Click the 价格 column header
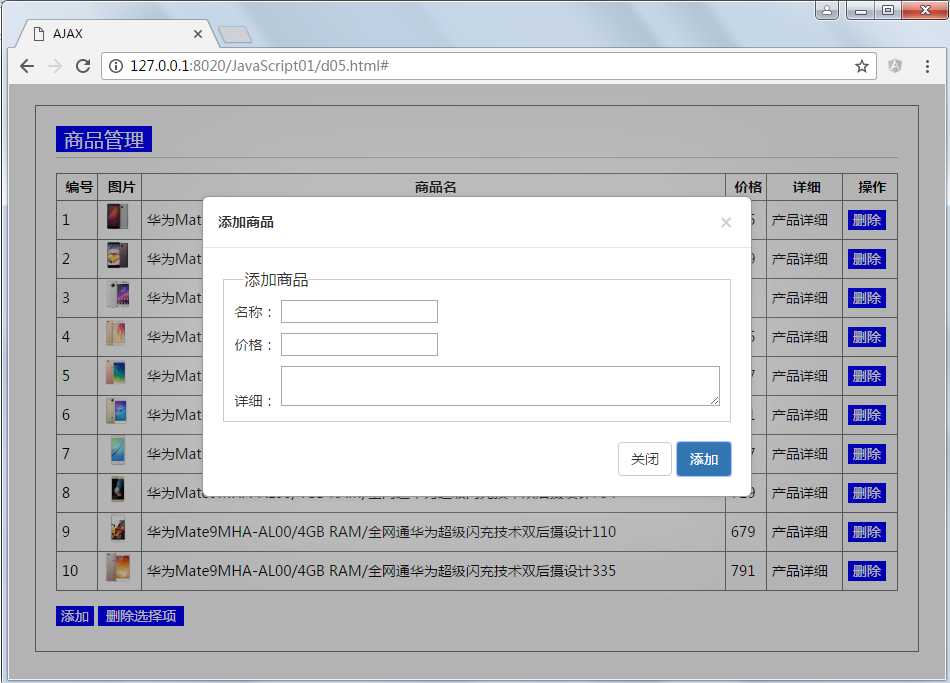The height and width of the screenshot is (683, 950). tap(748, 187)
